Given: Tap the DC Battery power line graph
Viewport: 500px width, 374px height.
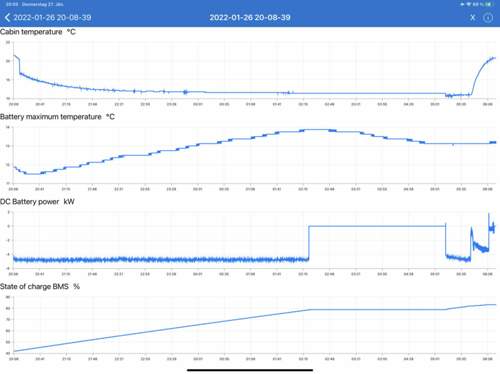Looking at the screenshot, I should 254,240.
